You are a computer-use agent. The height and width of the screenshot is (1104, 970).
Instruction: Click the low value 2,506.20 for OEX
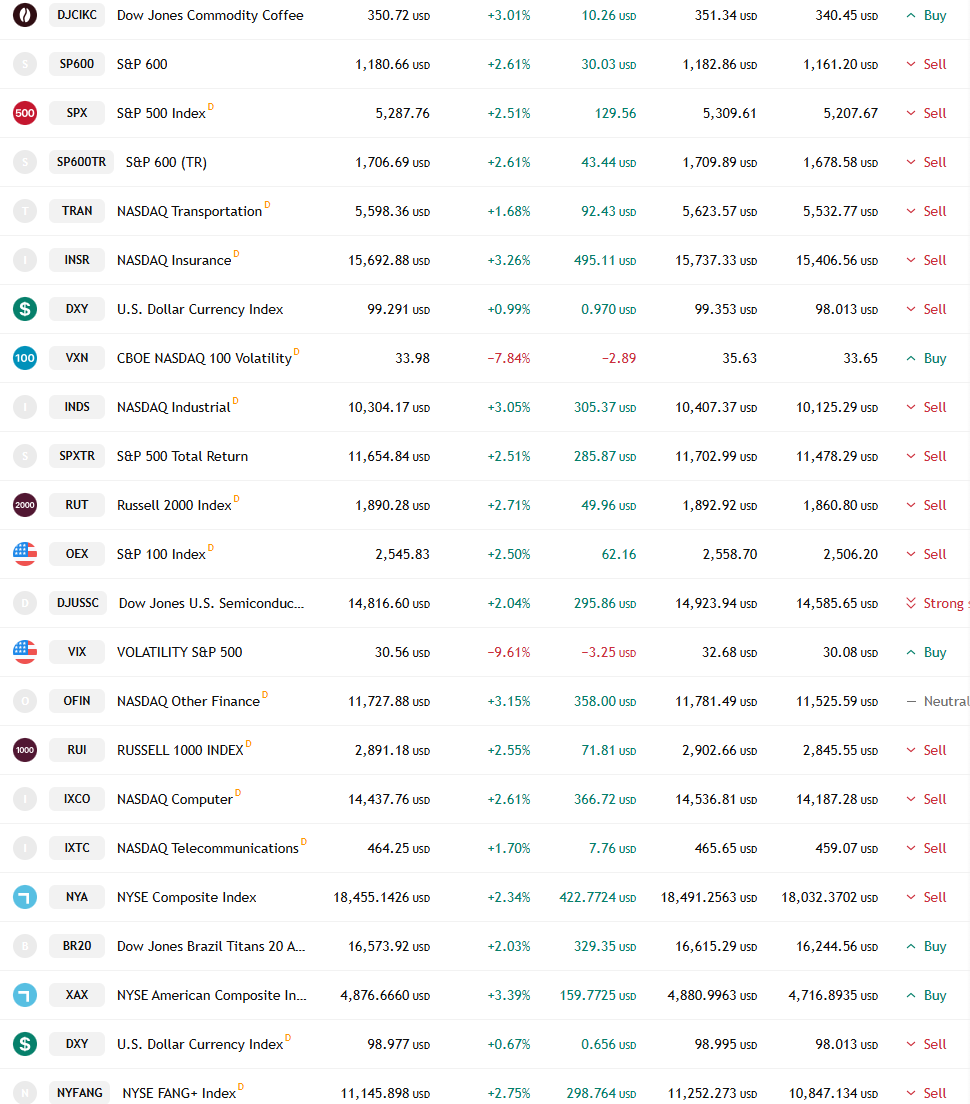(850, 554)
